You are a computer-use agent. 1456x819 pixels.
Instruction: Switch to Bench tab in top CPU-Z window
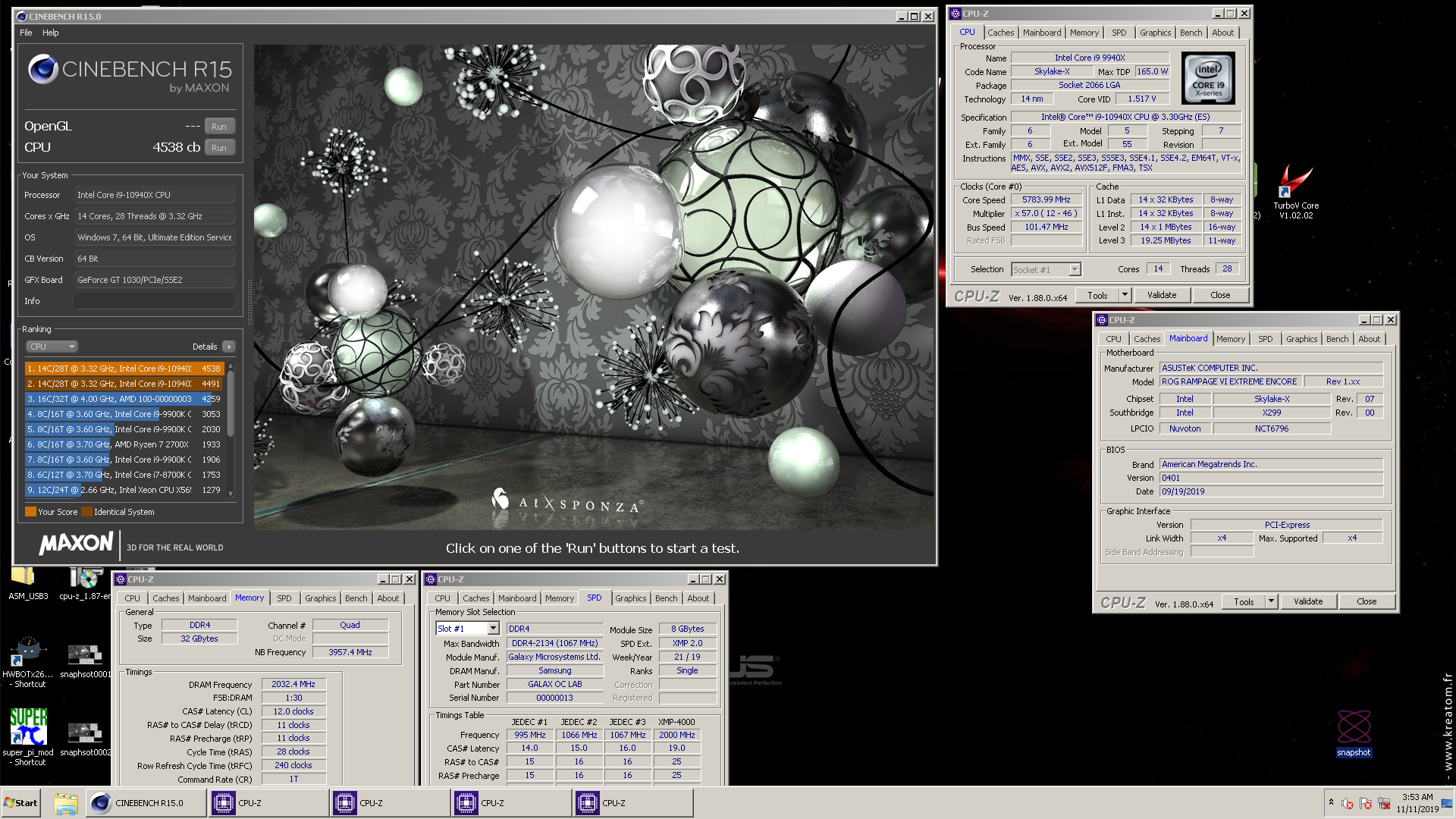[x=1191, y=33]
